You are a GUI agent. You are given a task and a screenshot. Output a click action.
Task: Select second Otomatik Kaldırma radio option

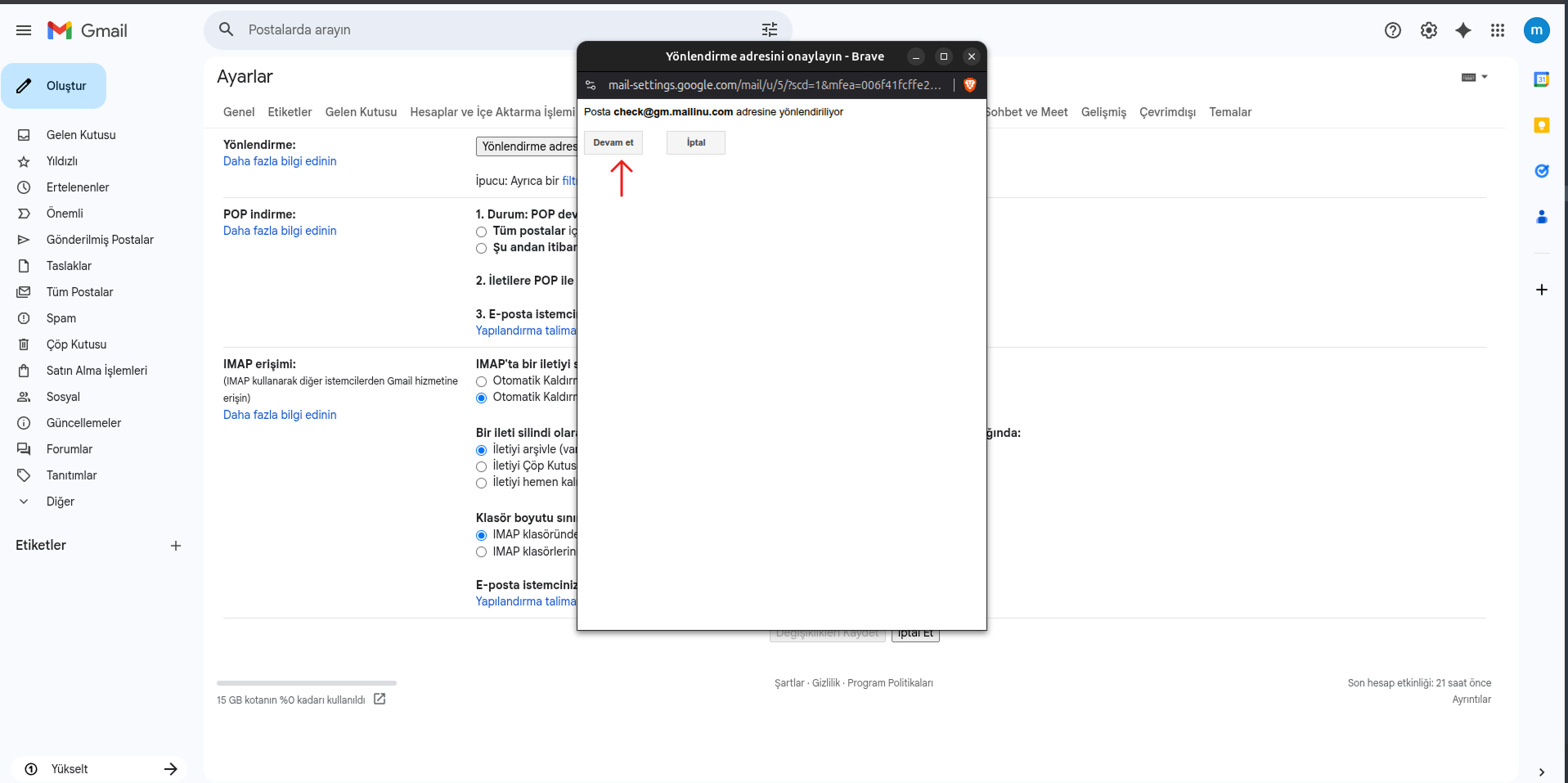click(x=481, y=398)
